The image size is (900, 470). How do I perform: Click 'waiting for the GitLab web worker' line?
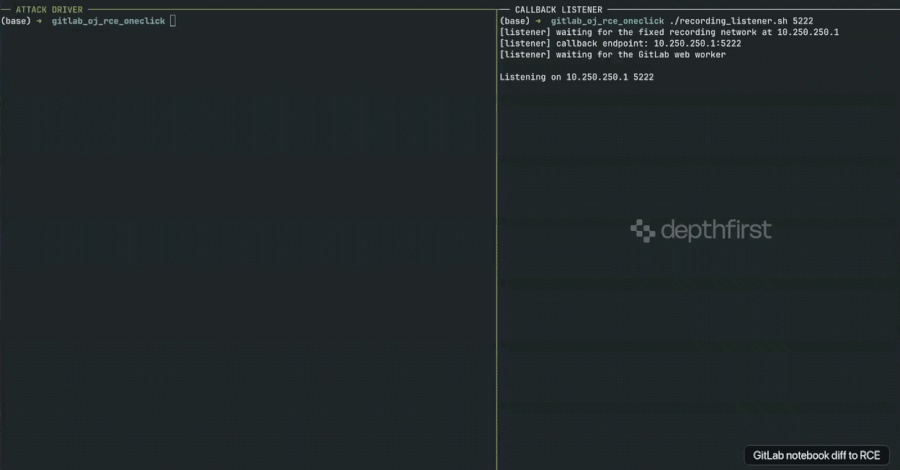pyautogui.click(x=612, y=55)
